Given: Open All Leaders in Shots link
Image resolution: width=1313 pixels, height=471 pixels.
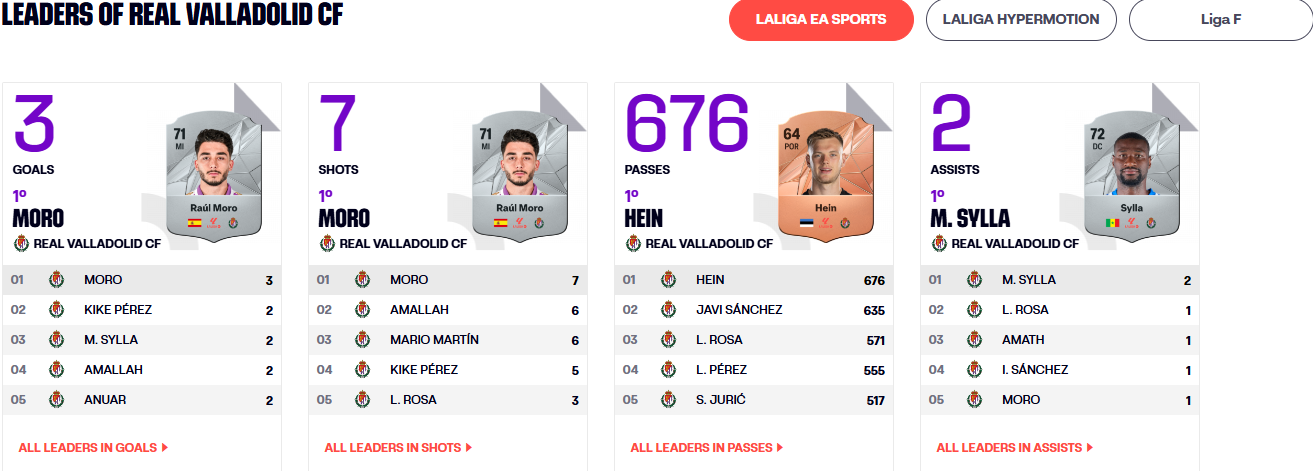Looking at the screenshot, I should tap(398, 448).
